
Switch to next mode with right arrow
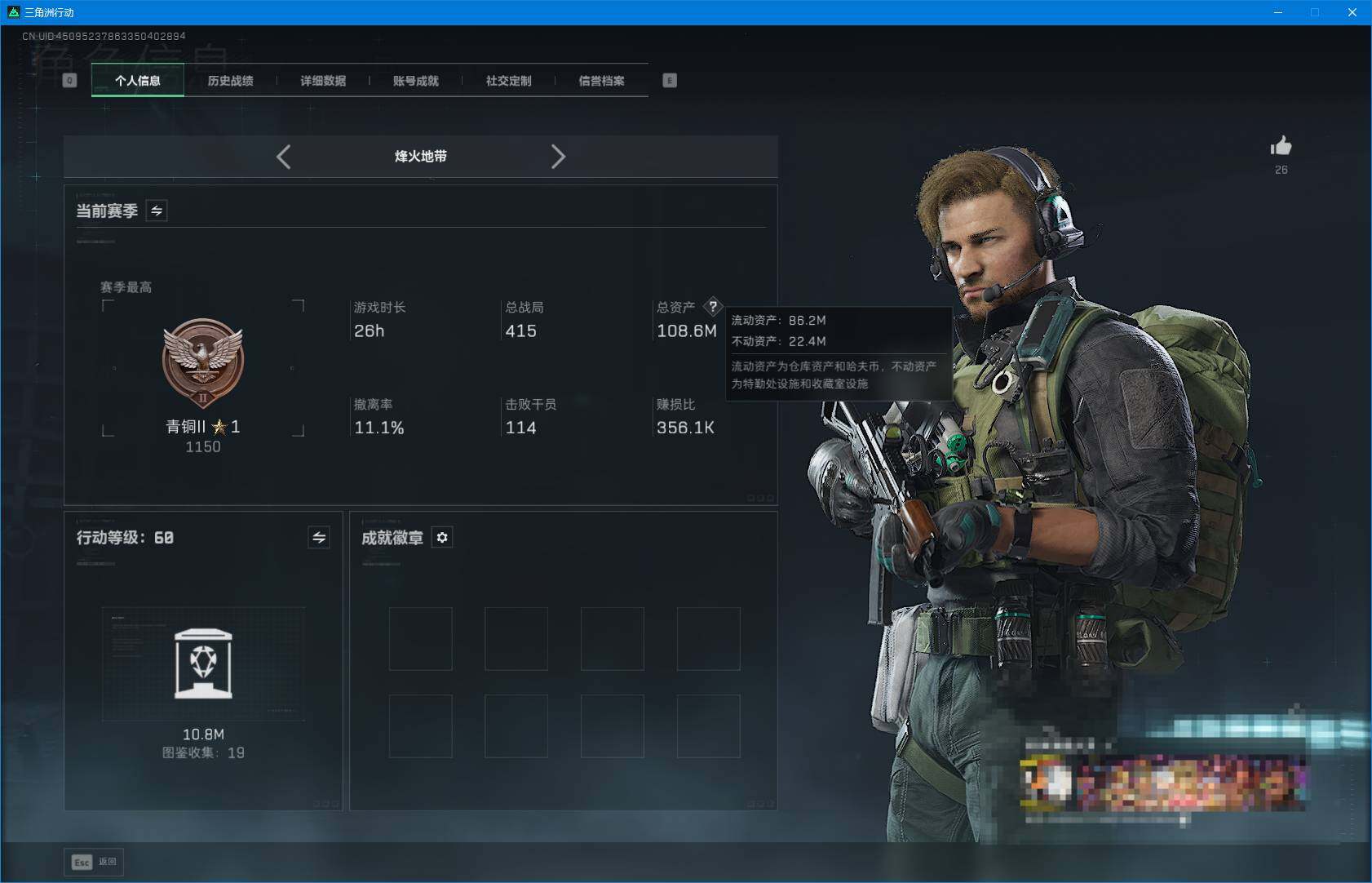[x=558, y=157]
